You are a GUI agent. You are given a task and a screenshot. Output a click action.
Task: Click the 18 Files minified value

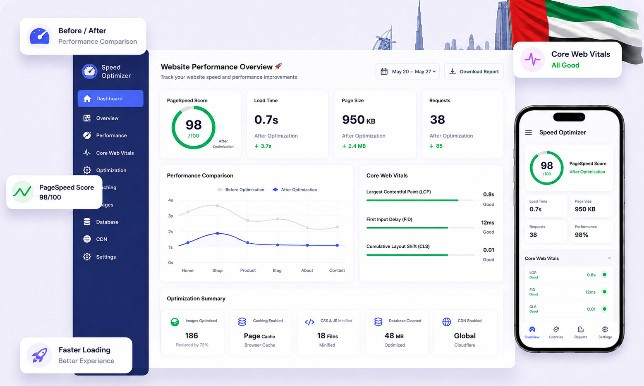coord(327,335)
